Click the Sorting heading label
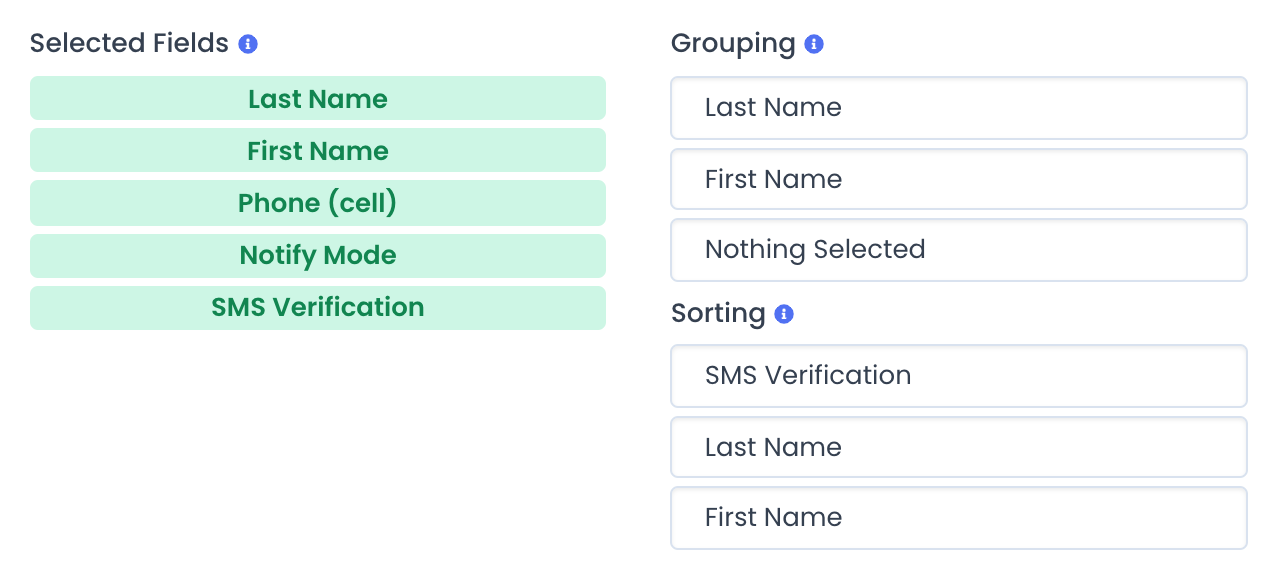This screenshot has height=578, width=1280. [x=718, y=313]
